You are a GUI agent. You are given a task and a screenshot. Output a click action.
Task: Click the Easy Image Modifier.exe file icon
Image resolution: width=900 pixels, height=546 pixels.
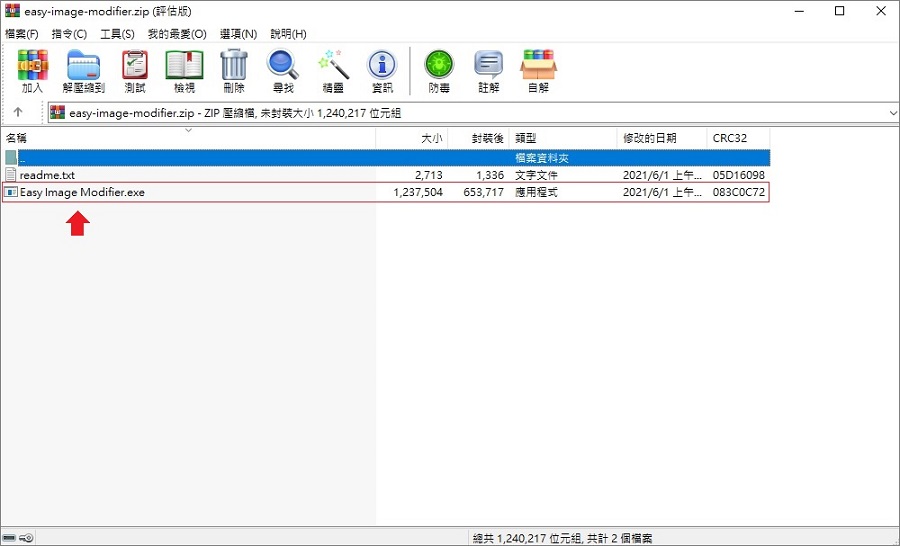(x=10, y=192)
